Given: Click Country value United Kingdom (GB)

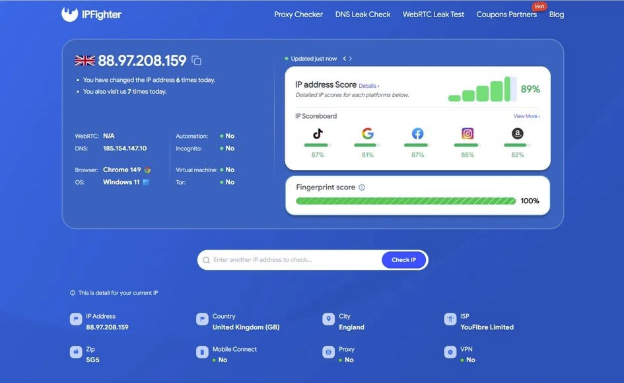Looking at the screenshot, I should (246, 327).
